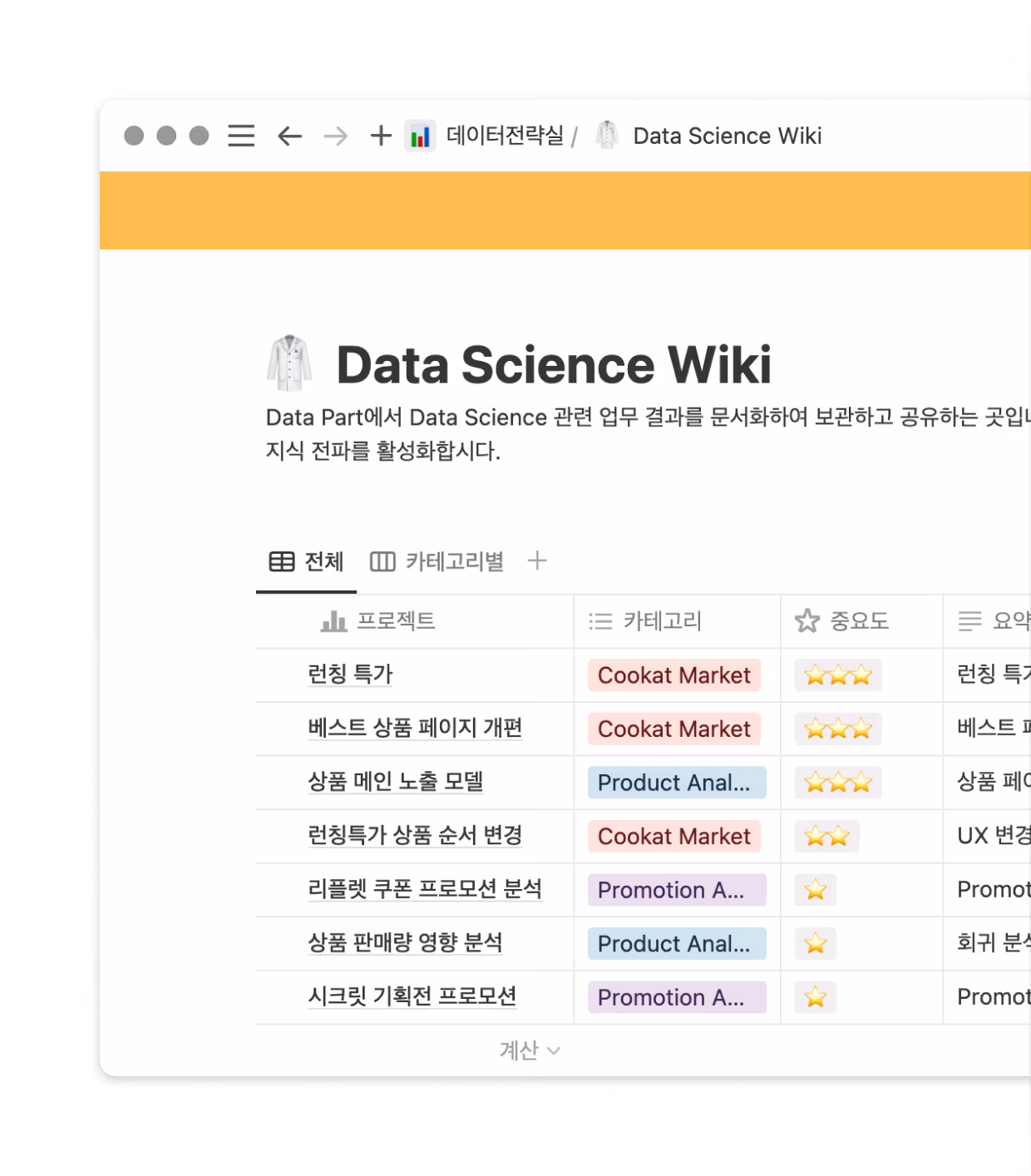Select the two-star rating on 런칭특가 상품 순서 변경
1031x1176 pixels.
pyautogui.click(x=826, y=836)
